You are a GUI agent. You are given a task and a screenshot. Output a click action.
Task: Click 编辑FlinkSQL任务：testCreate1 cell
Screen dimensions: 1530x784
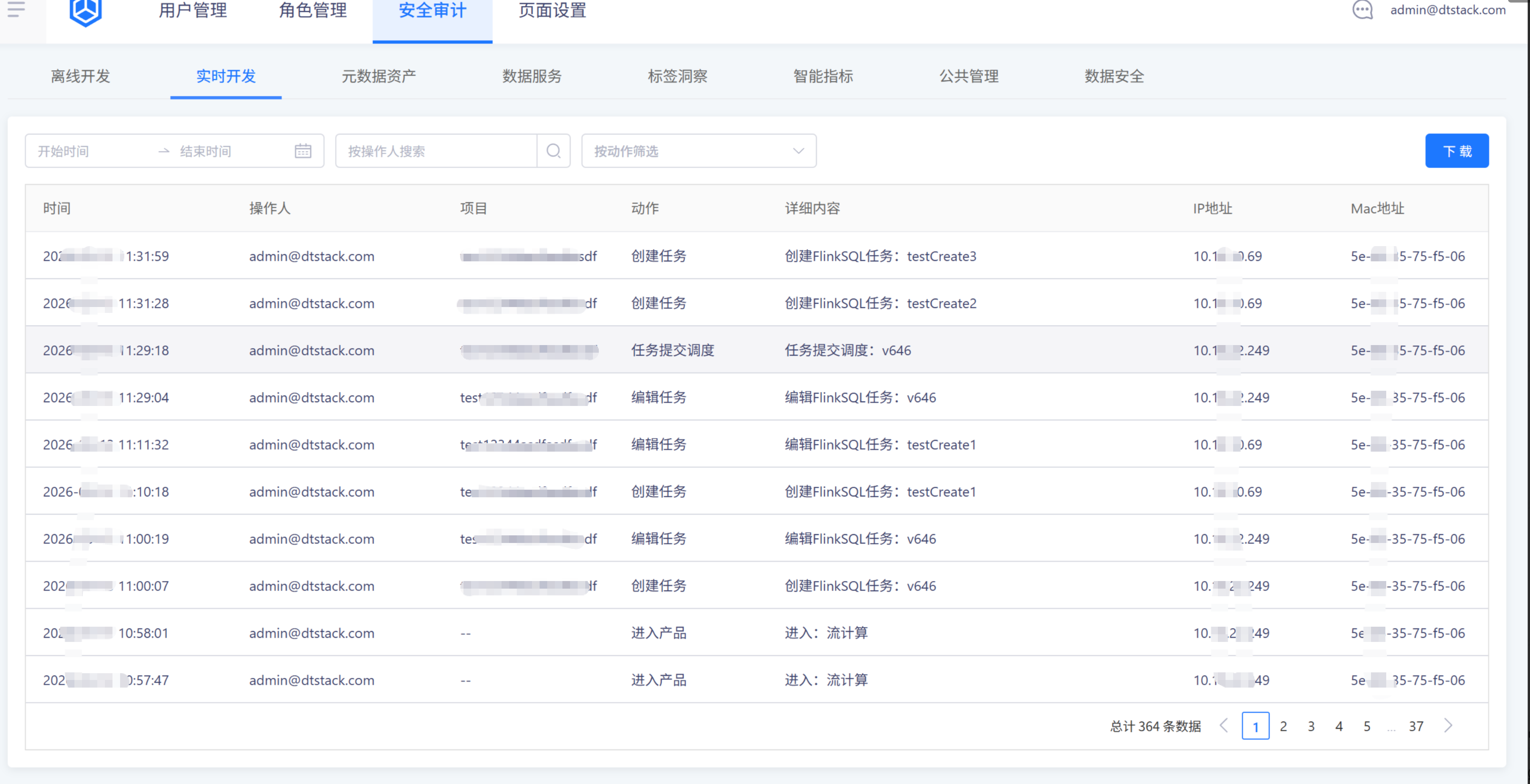(x=880, y=444)
